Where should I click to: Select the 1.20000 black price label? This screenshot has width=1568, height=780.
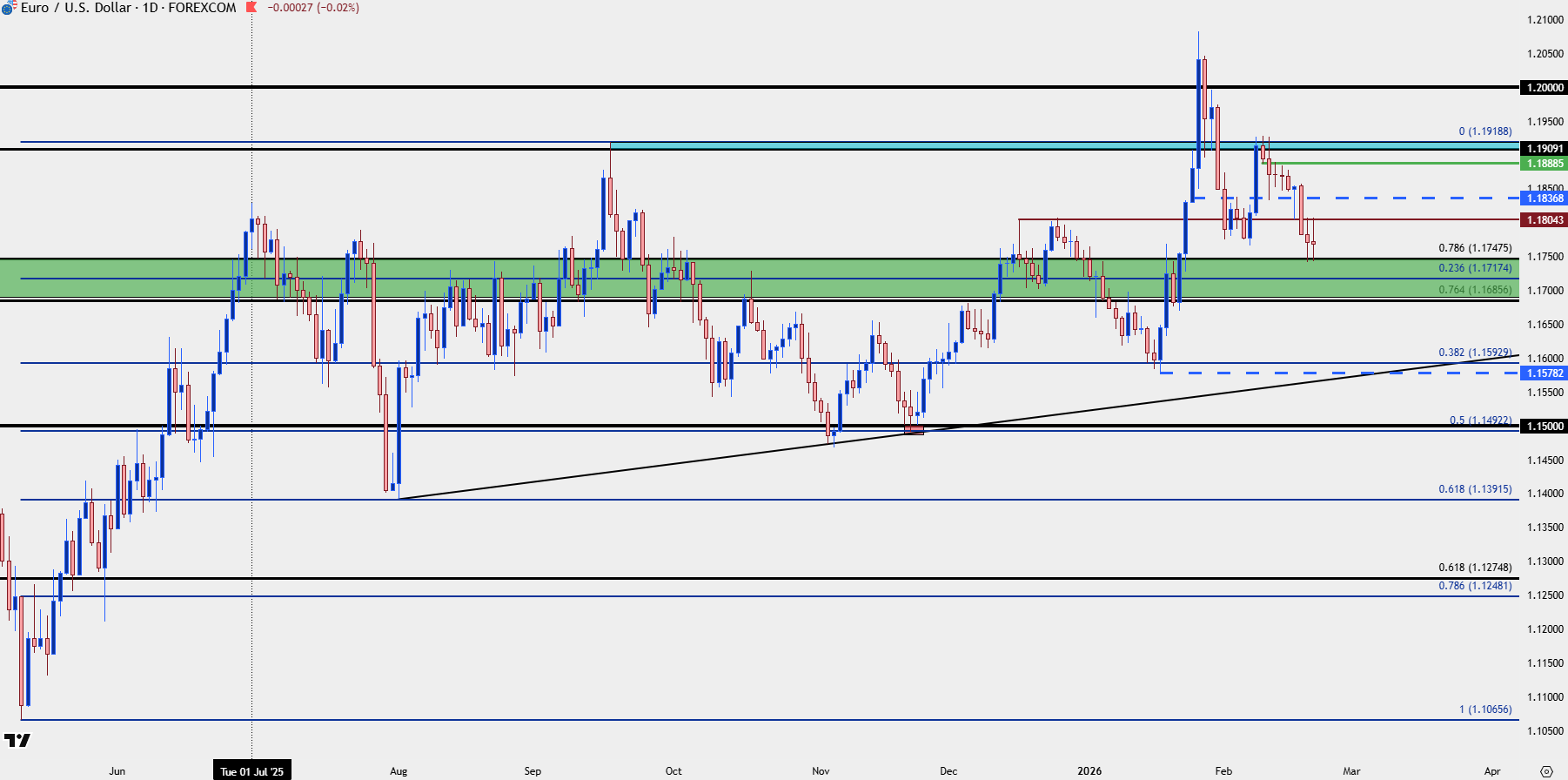[x=1544, y=87]
